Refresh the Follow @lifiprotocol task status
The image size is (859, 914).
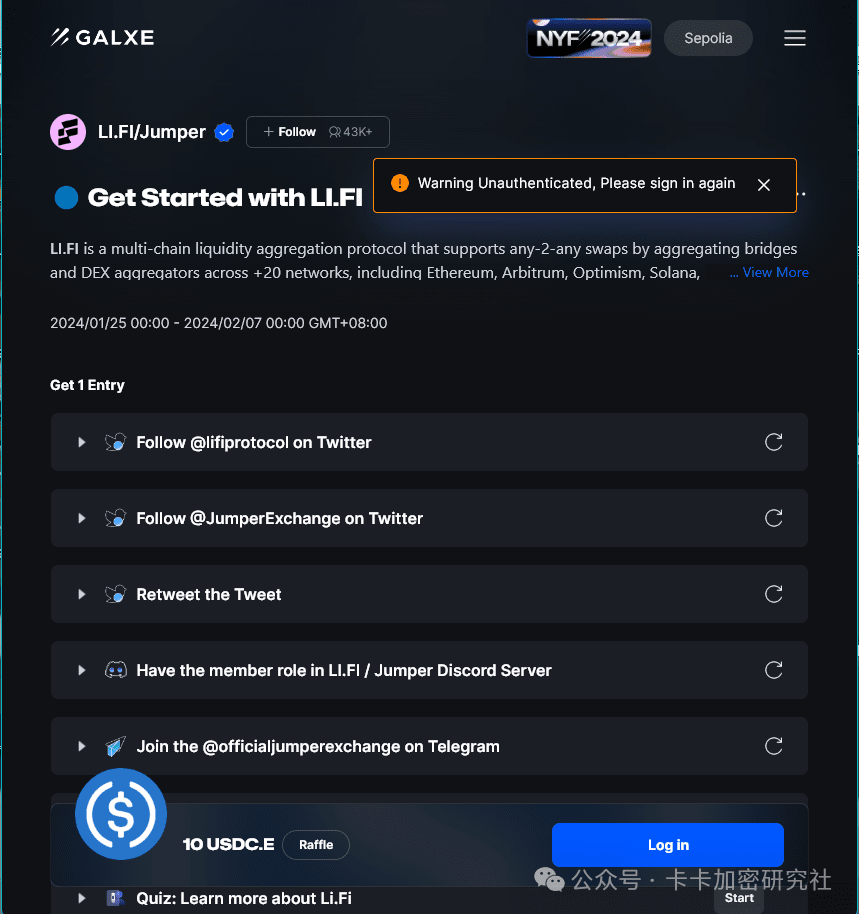click(x=773, y=442)
